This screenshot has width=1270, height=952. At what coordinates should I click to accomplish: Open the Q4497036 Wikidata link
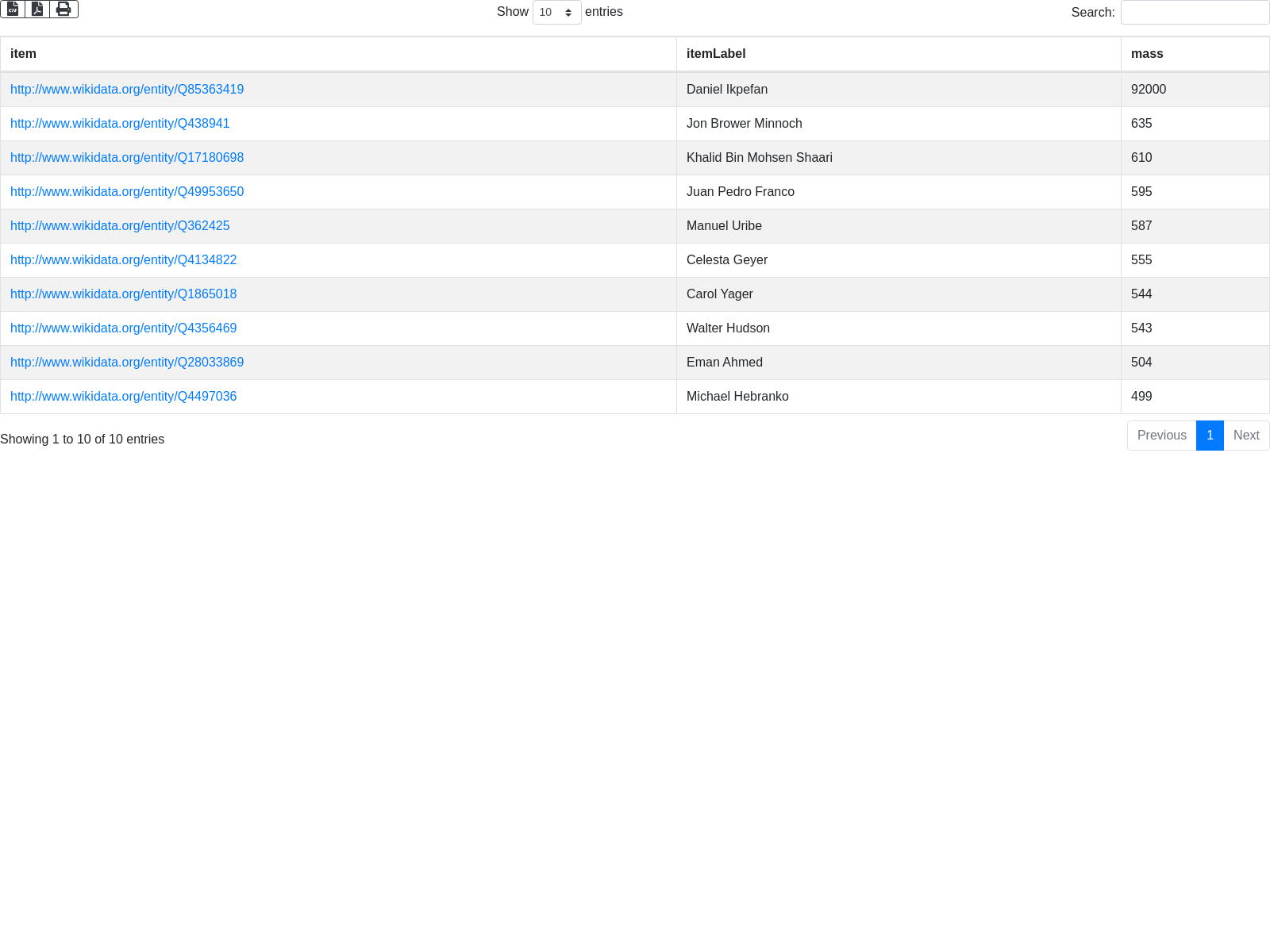[x=123, y=397]
